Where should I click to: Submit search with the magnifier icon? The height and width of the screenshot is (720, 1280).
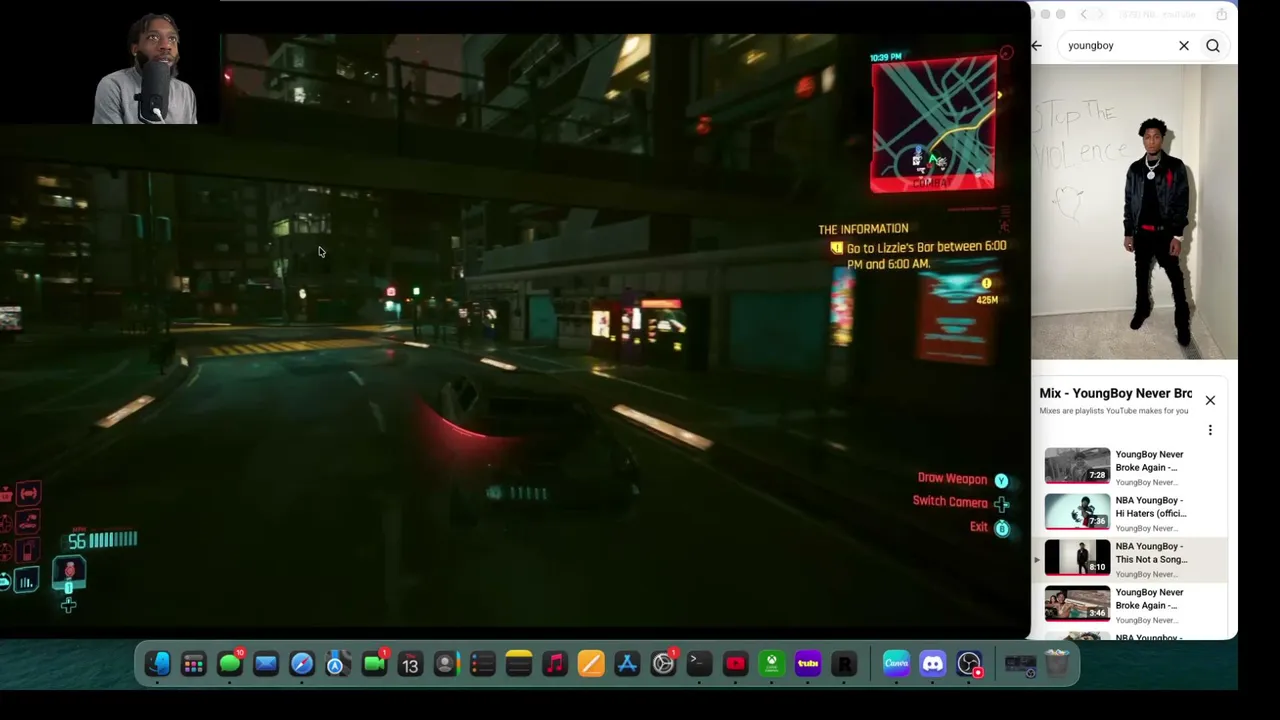[x=1213, y=45]
